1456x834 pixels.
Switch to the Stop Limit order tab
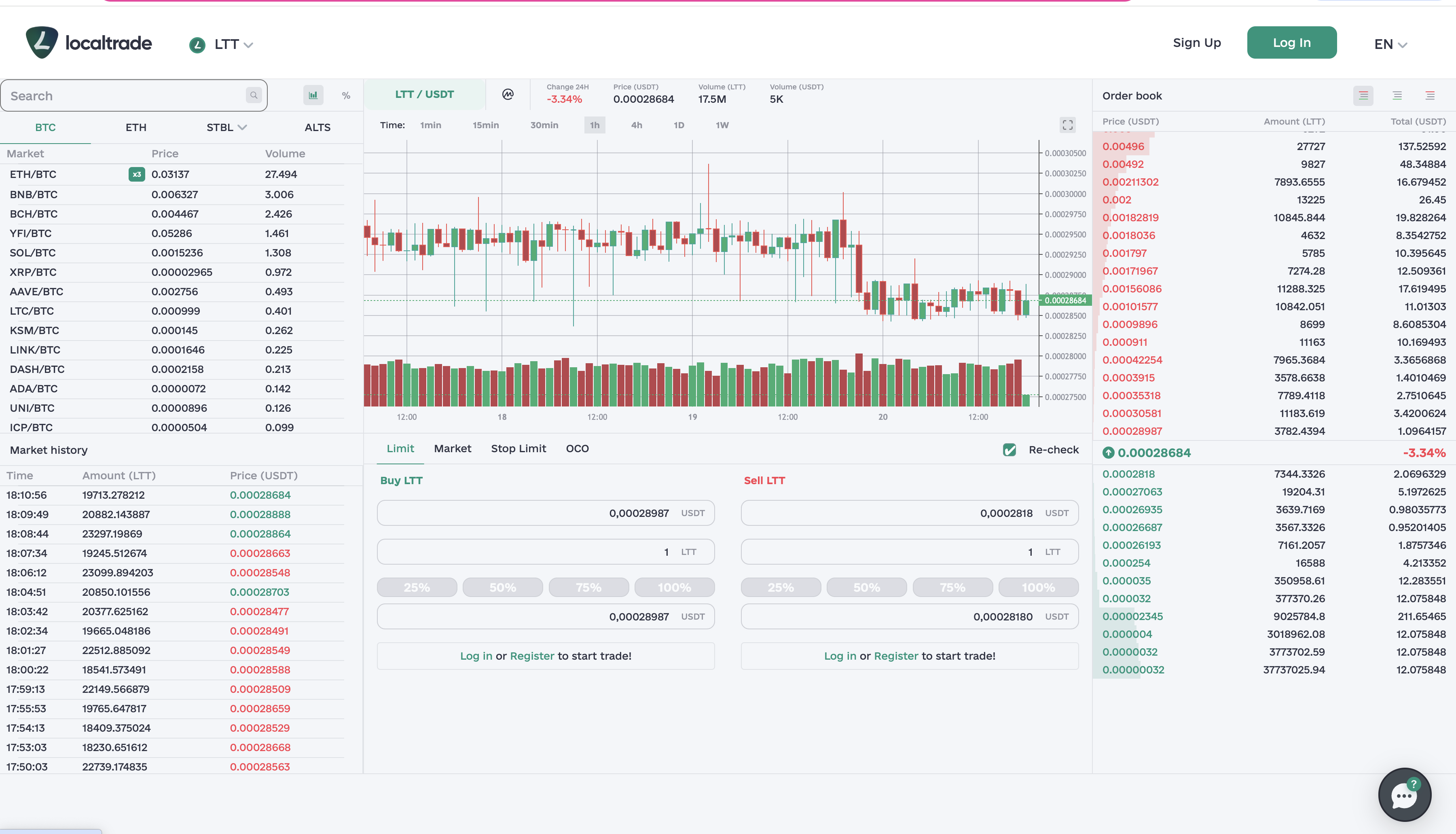click(518, 449)
